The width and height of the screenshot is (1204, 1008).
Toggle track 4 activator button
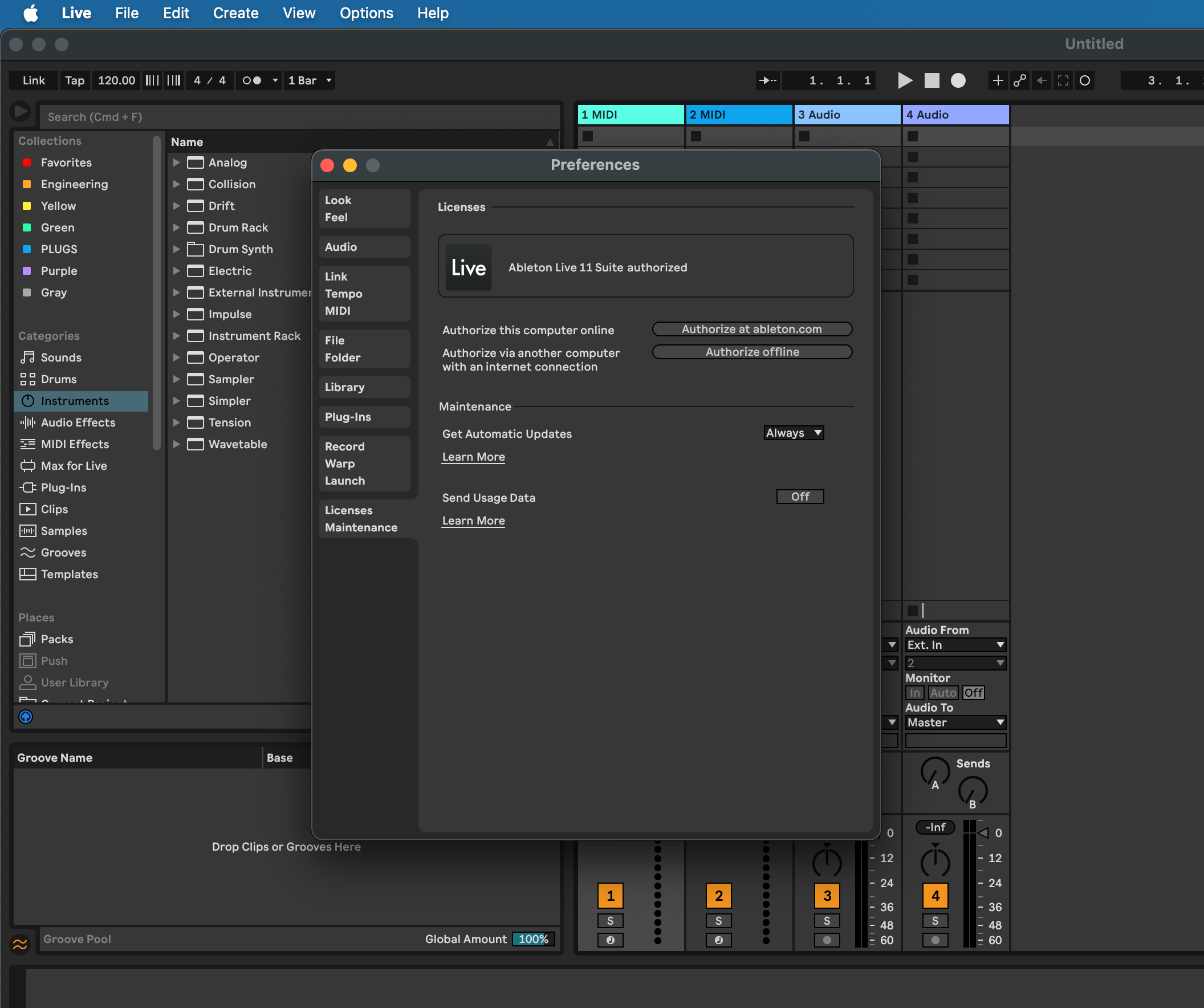pyautogui.click(x=935, y=896)
